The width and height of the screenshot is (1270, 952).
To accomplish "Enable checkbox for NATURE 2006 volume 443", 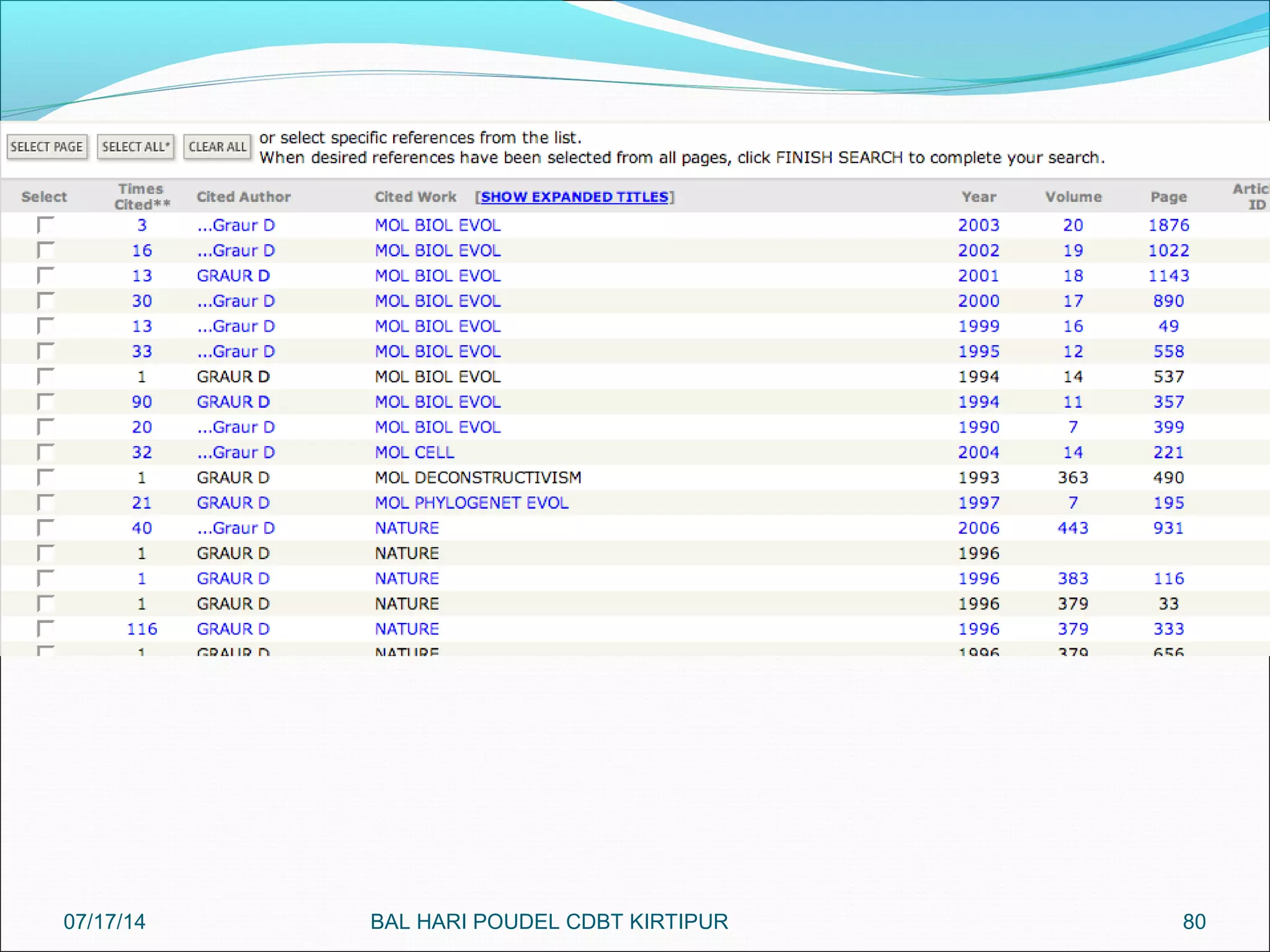I will pos(45,528).
